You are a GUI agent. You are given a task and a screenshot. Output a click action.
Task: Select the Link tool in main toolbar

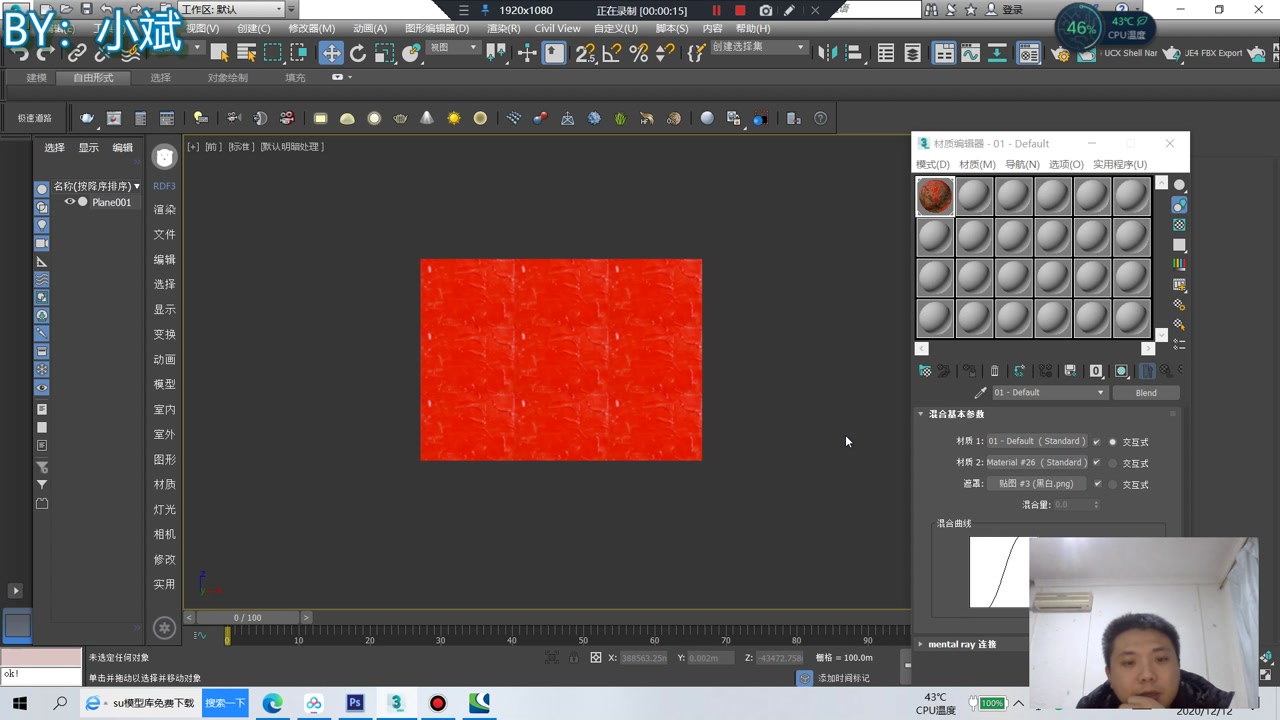(x=77, y=53)
